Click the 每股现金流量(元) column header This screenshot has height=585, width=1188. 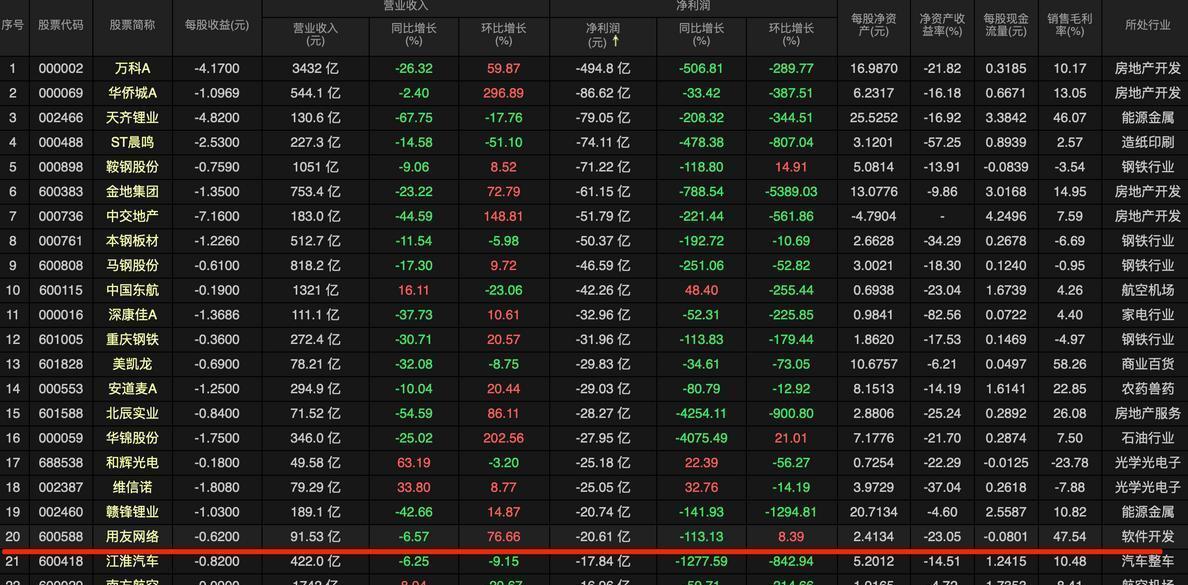[x=1005, y=24]
